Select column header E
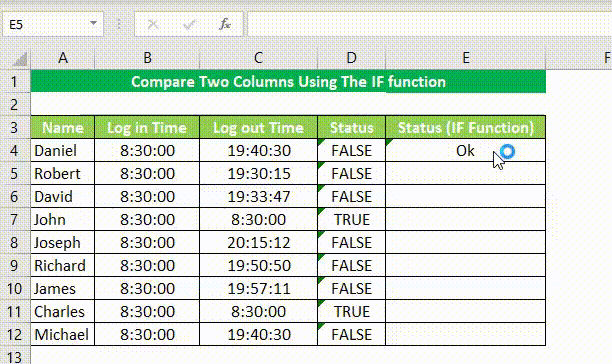 point(466,58)
